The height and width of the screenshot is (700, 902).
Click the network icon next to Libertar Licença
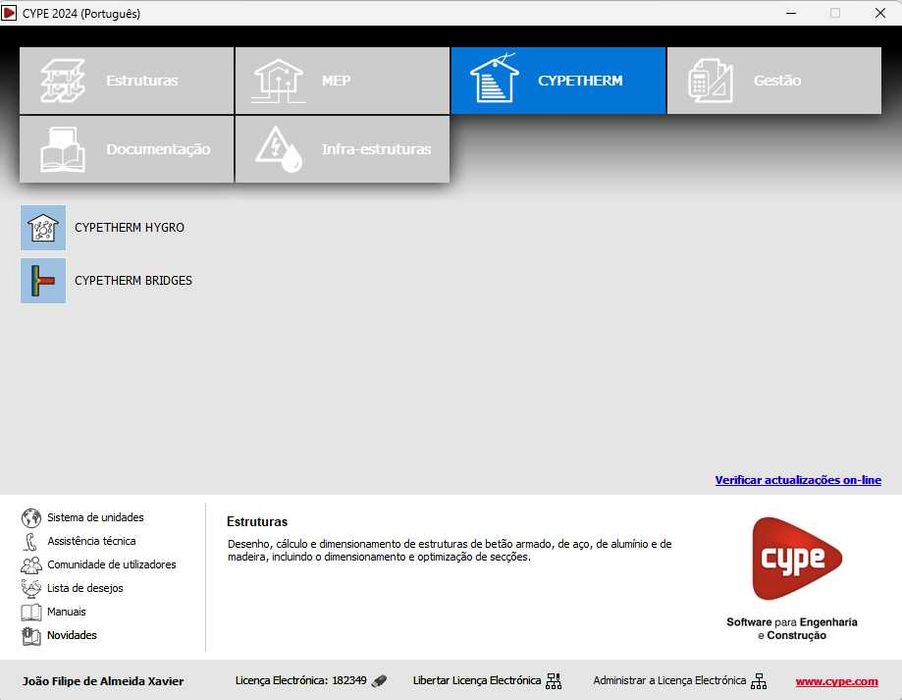point(553,681)
